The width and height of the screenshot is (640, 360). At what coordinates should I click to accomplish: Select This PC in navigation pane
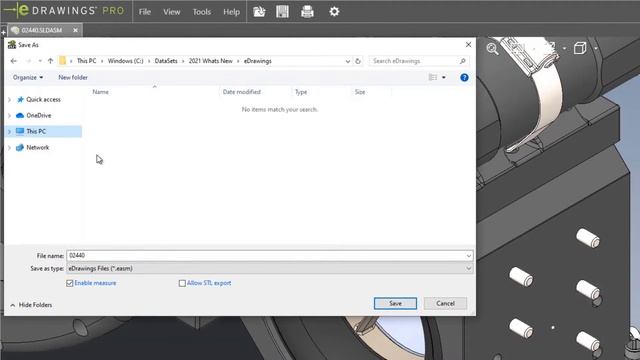tap(36, 131)
